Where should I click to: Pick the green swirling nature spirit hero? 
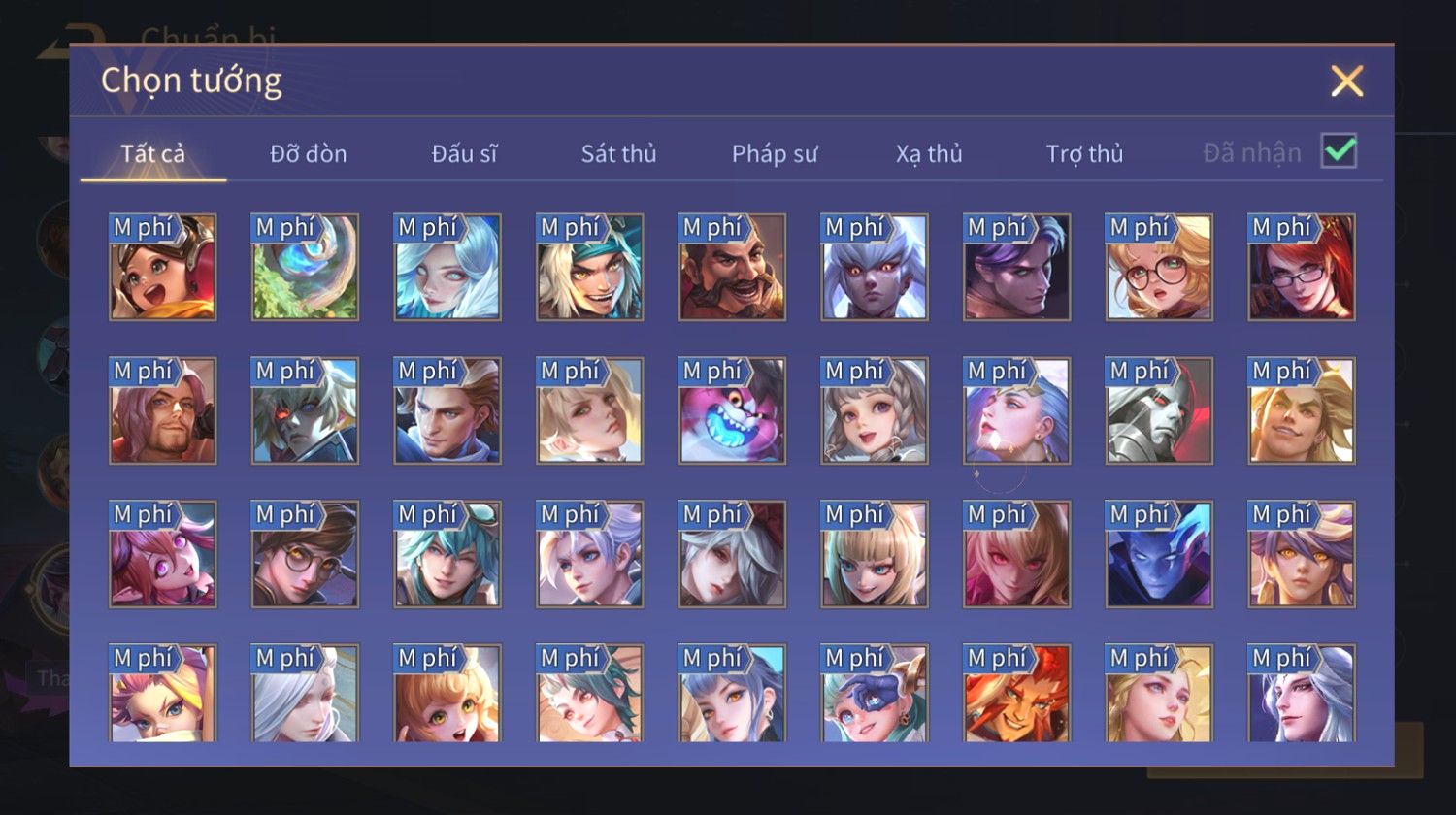(x=305, y=267)
